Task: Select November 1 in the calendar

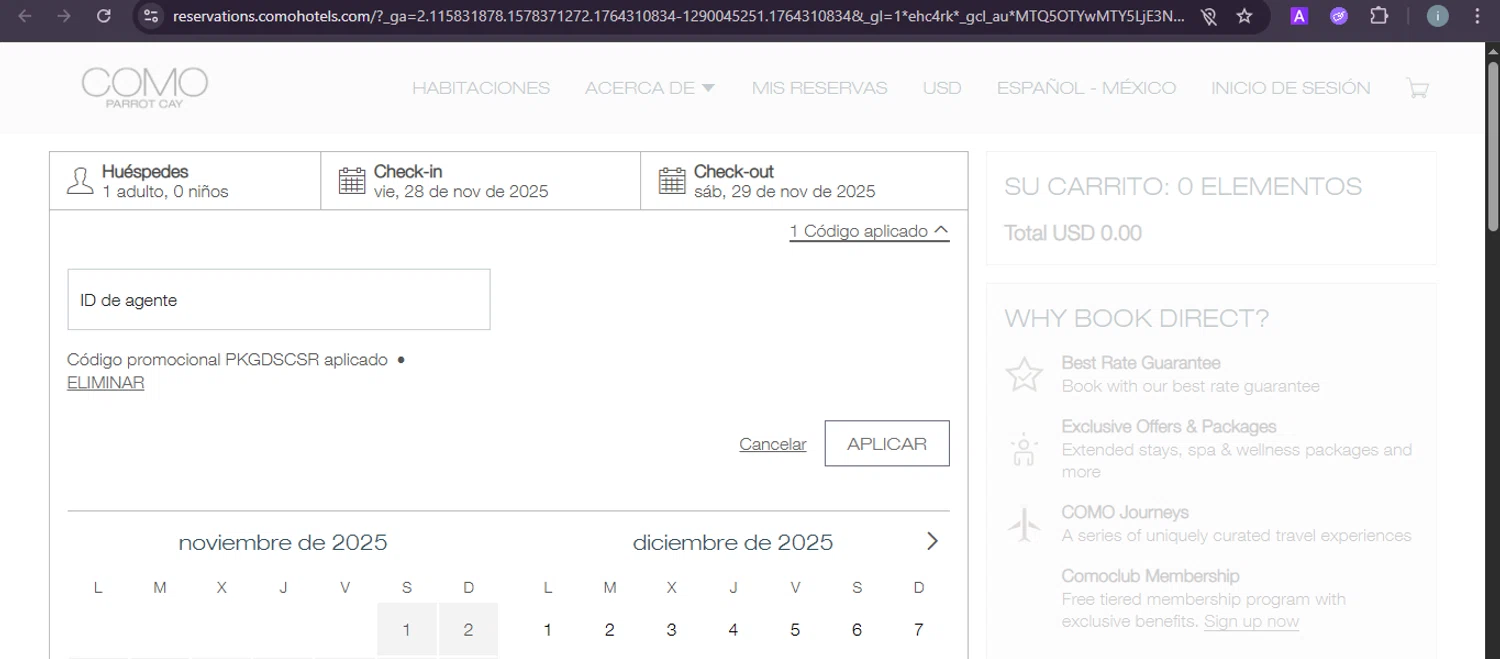Action: point(407,630)
